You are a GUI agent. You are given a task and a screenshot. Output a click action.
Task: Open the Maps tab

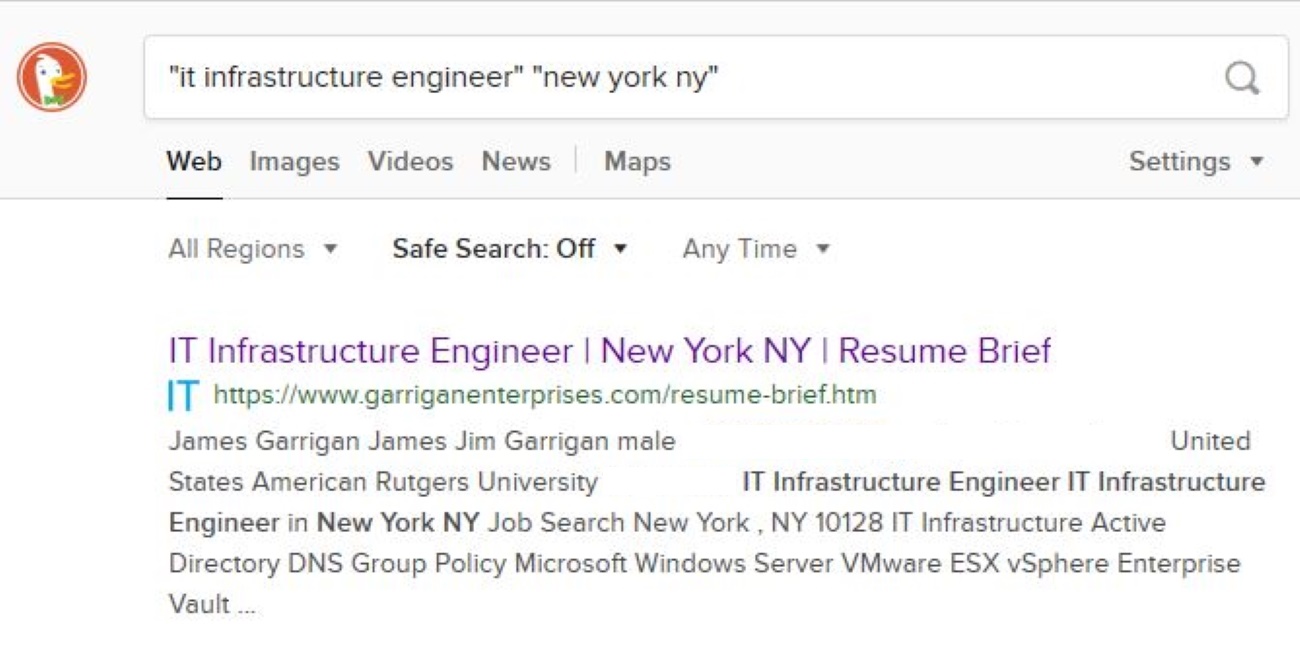pos(637,161)
